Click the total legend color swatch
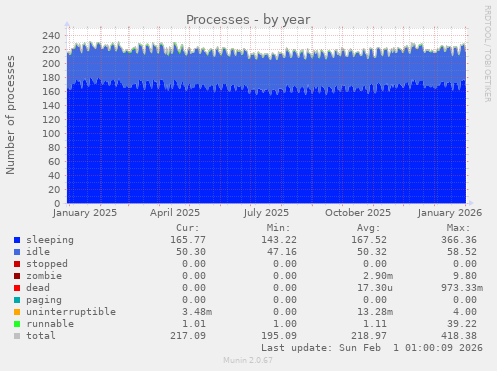Viewport: 497px width, 371px height. point(17,336)
